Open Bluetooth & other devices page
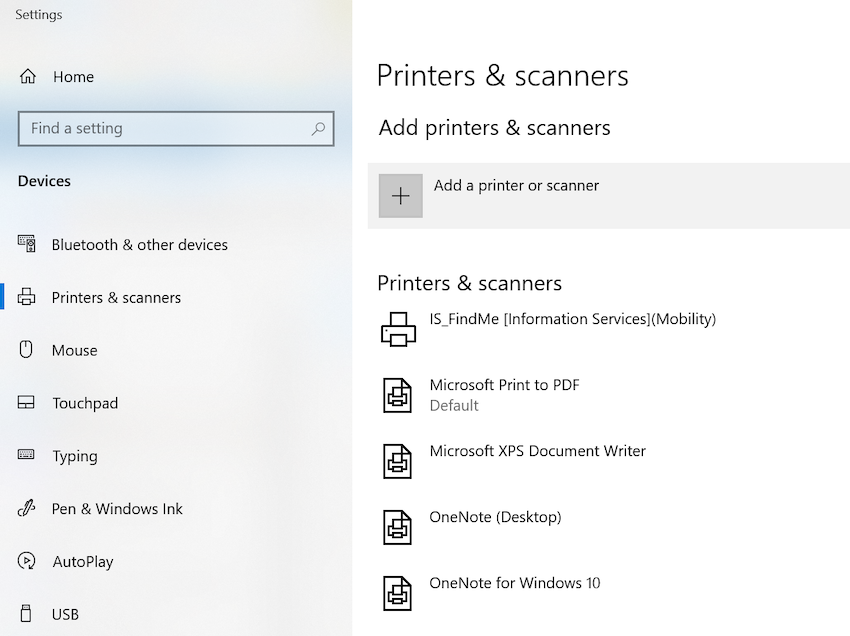The image size is (850, 636). click(140, 245)
